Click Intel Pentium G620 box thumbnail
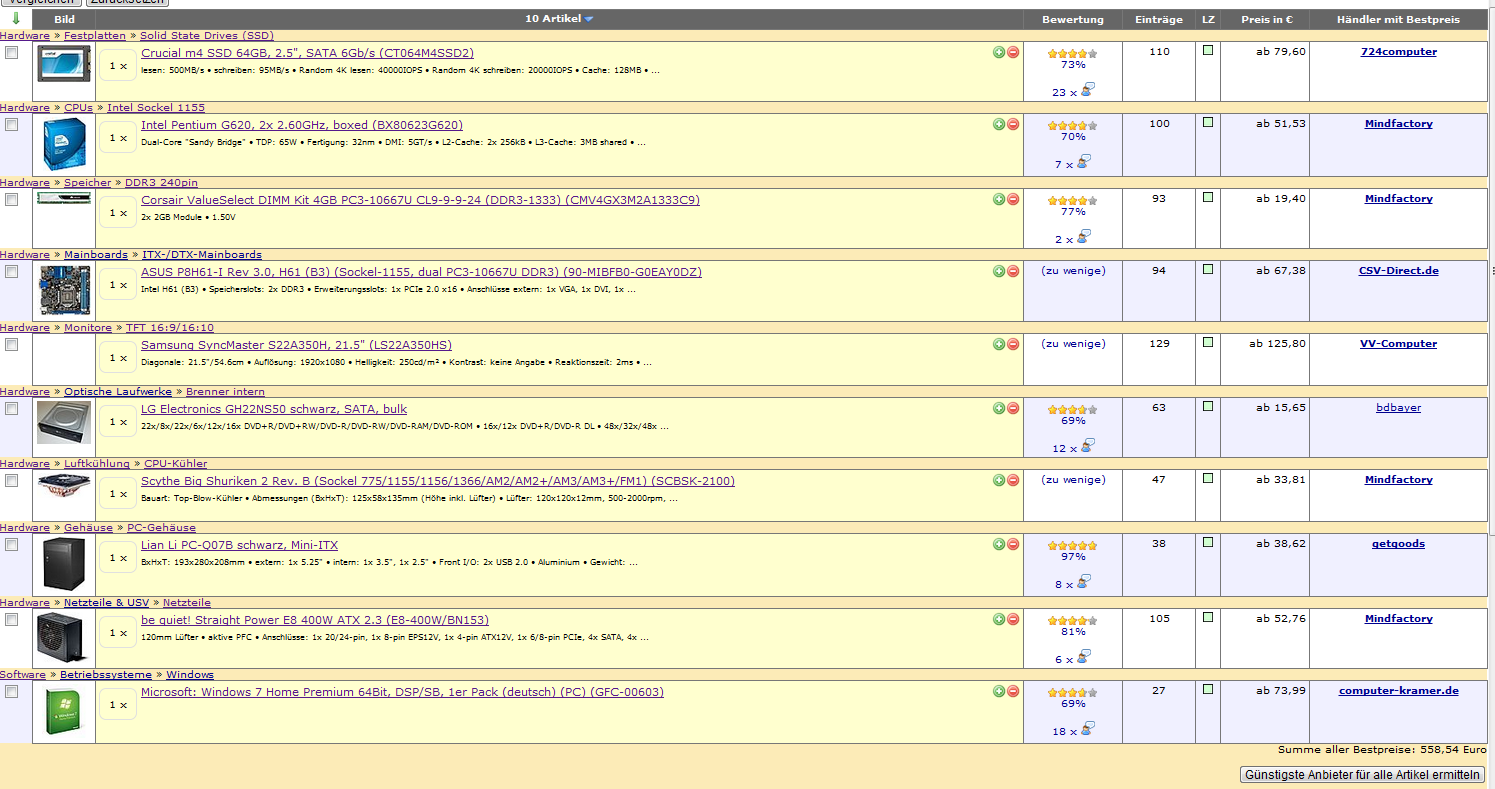This screenshot has height=789, width=1495. click(x=64, y=145)
